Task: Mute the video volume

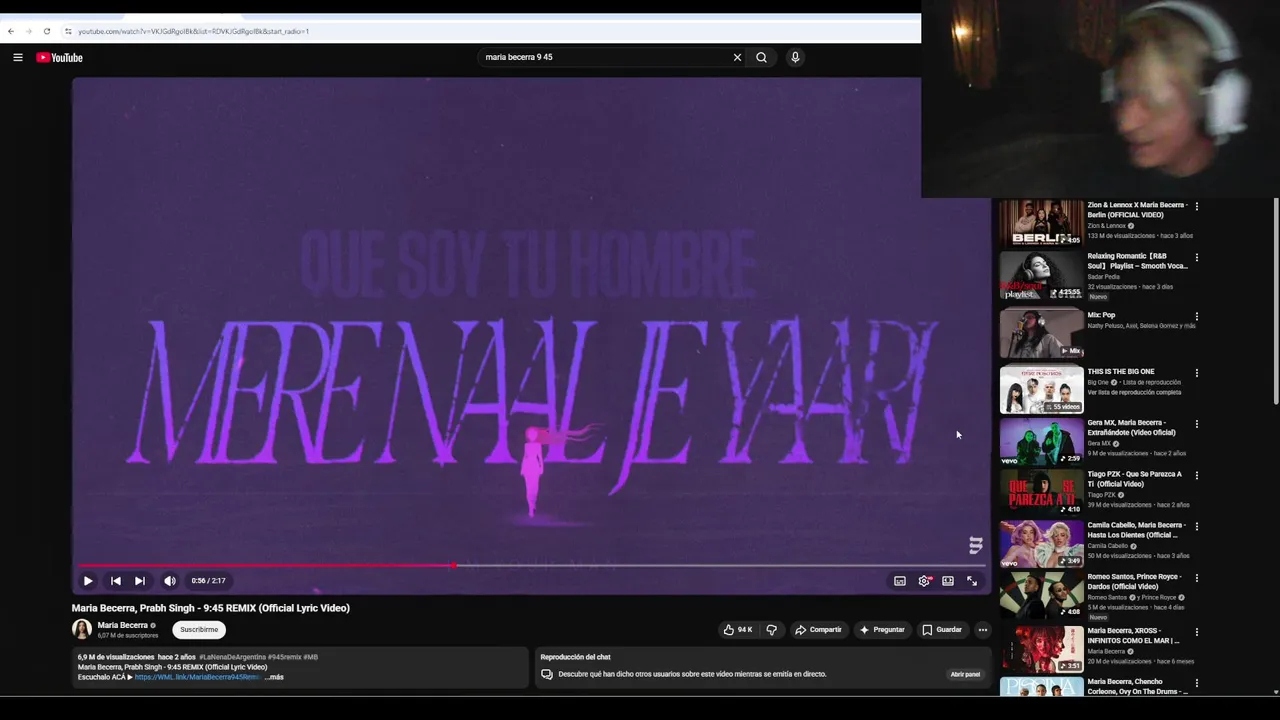Action: (x=170, y=580)
